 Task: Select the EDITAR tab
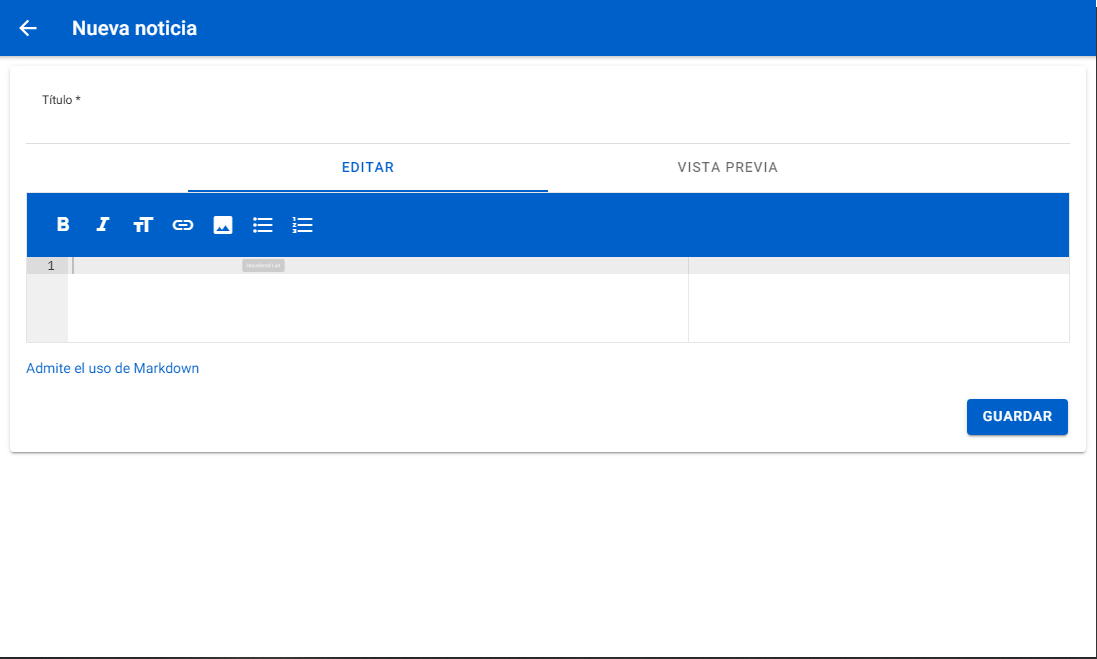[368, 167]
